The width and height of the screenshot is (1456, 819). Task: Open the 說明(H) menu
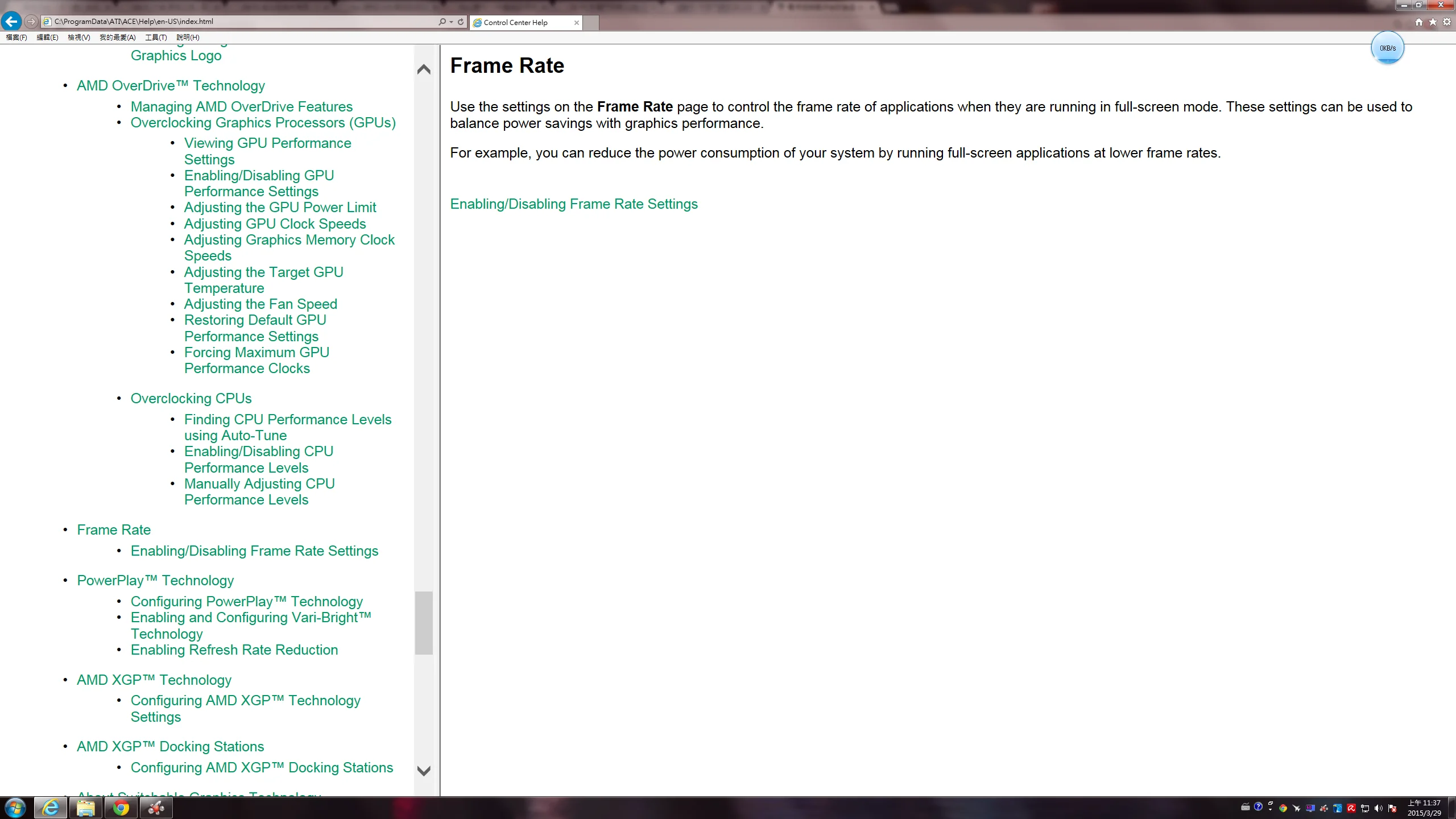tap(188, 37)
